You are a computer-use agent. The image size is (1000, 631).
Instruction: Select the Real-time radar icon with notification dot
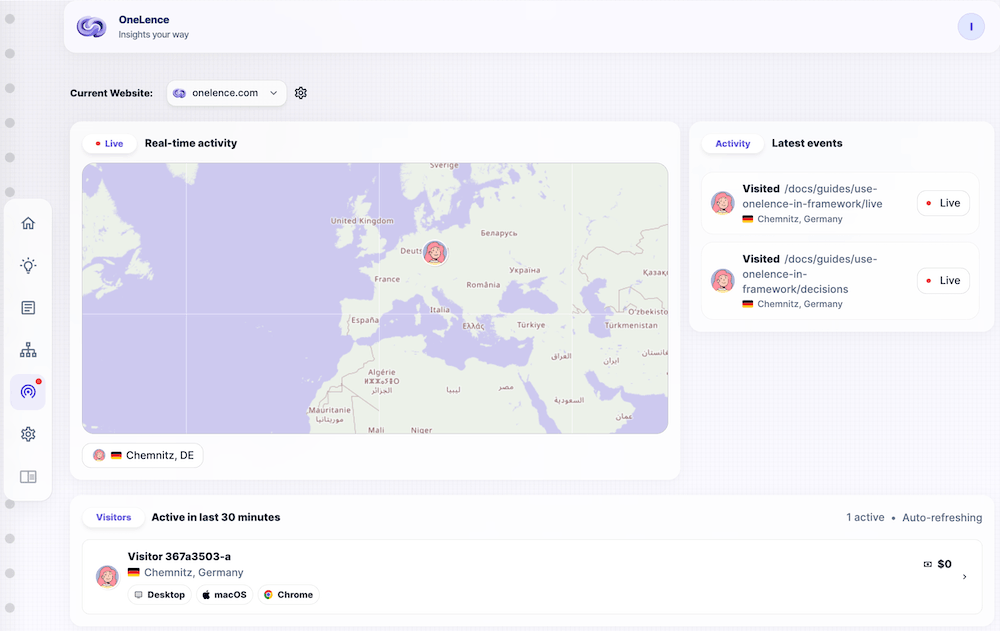[28, 391]
